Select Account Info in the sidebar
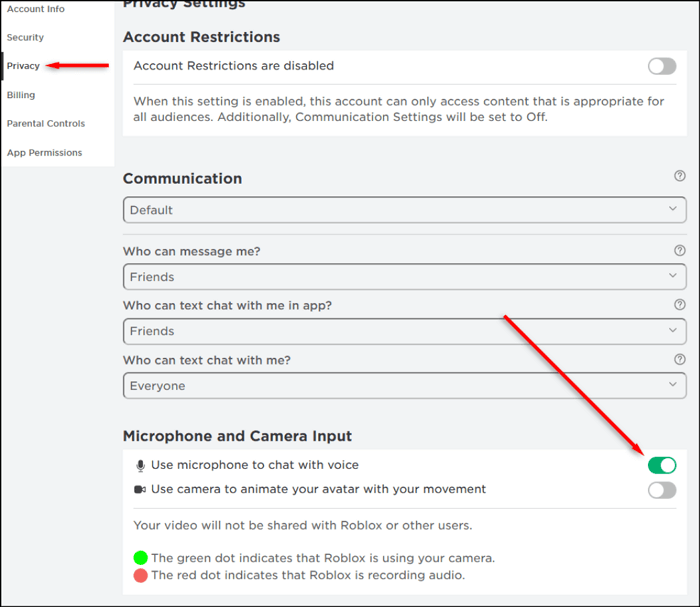Screen dimensions: 700x607 tap(36, 9)
